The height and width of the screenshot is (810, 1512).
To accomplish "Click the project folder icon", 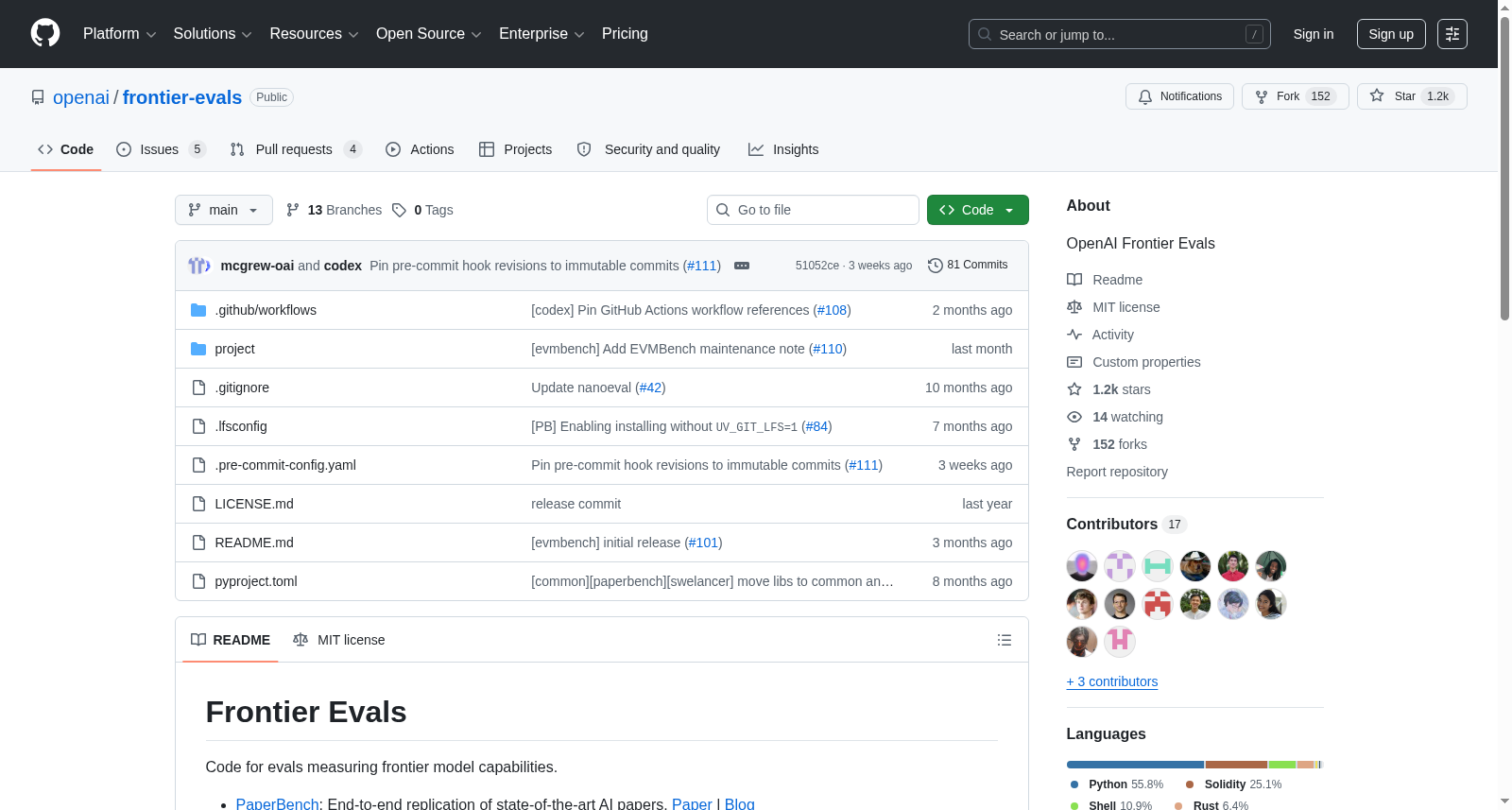I will (198, 349).
